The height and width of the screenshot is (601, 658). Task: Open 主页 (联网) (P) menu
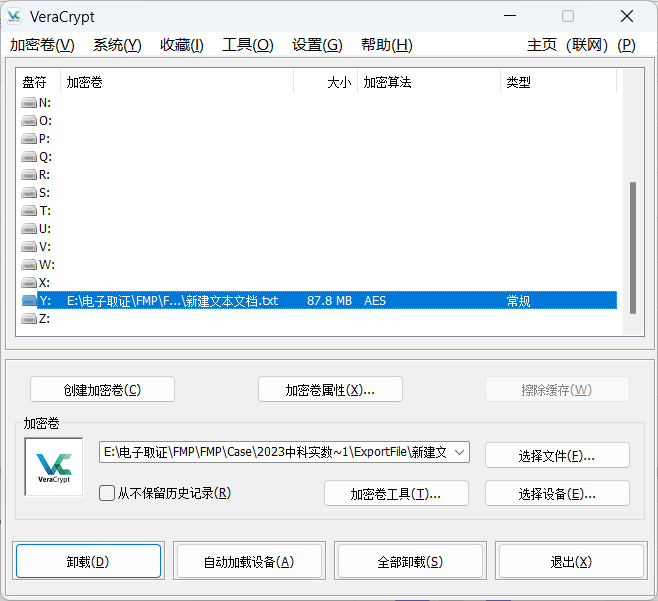[x=581, y=45]
